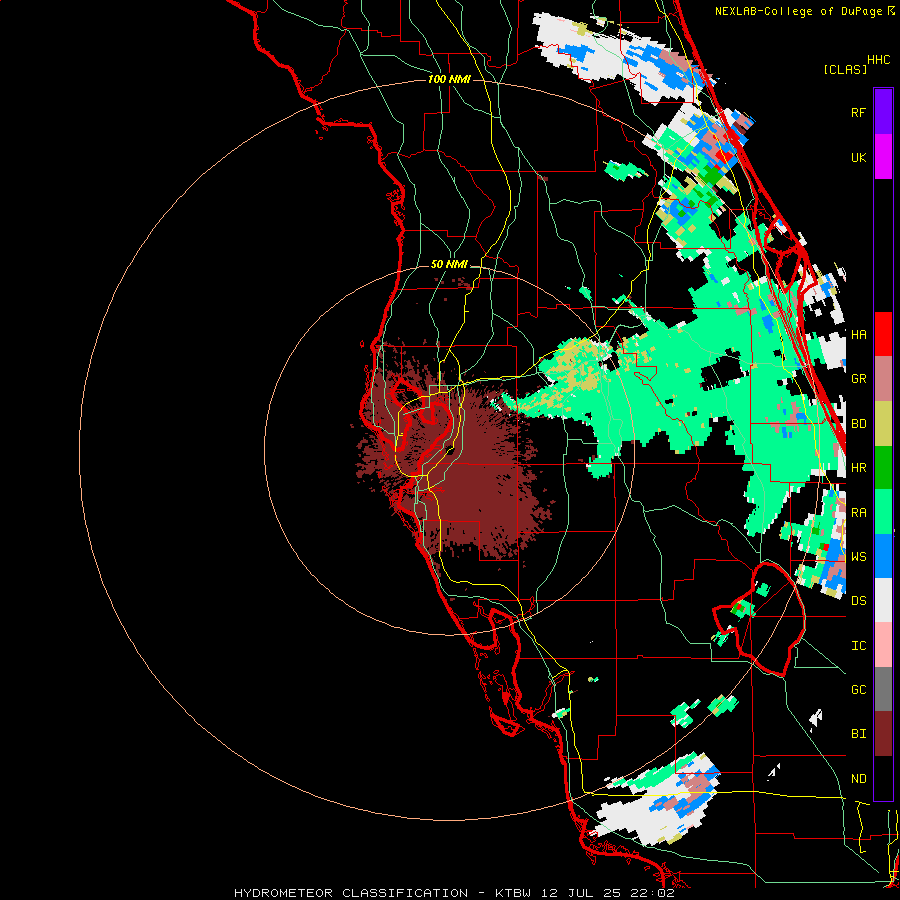
Task: Click the RF legend label
Action: click(x=858, y=113)
